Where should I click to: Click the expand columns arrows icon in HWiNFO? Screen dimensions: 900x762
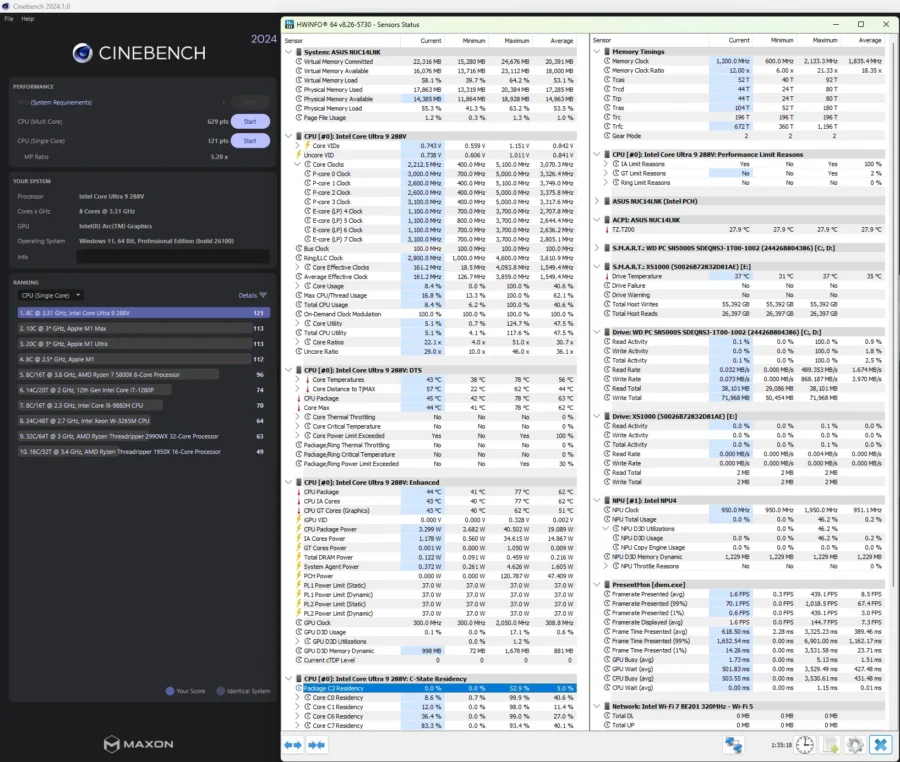coord(293,745)
